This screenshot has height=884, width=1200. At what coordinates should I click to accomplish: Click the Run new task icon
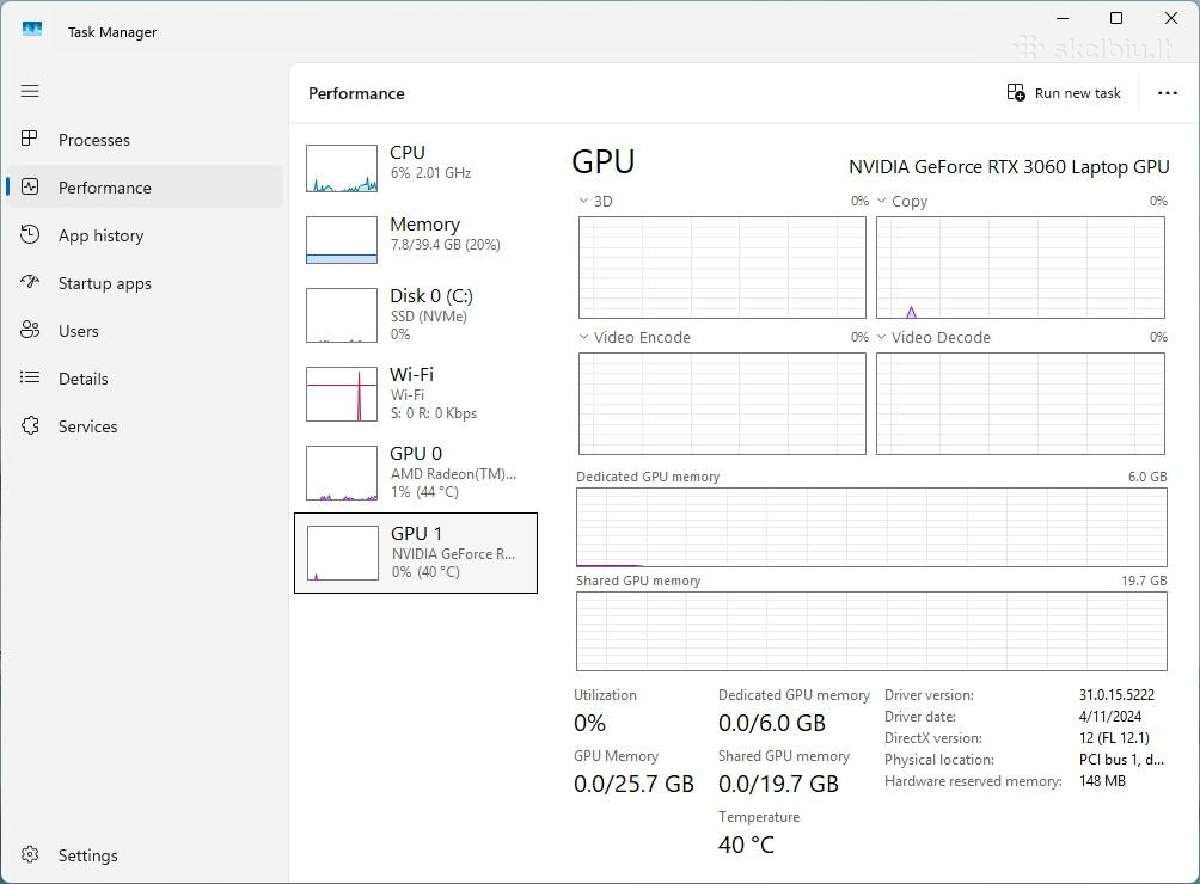coord(1016,93)
